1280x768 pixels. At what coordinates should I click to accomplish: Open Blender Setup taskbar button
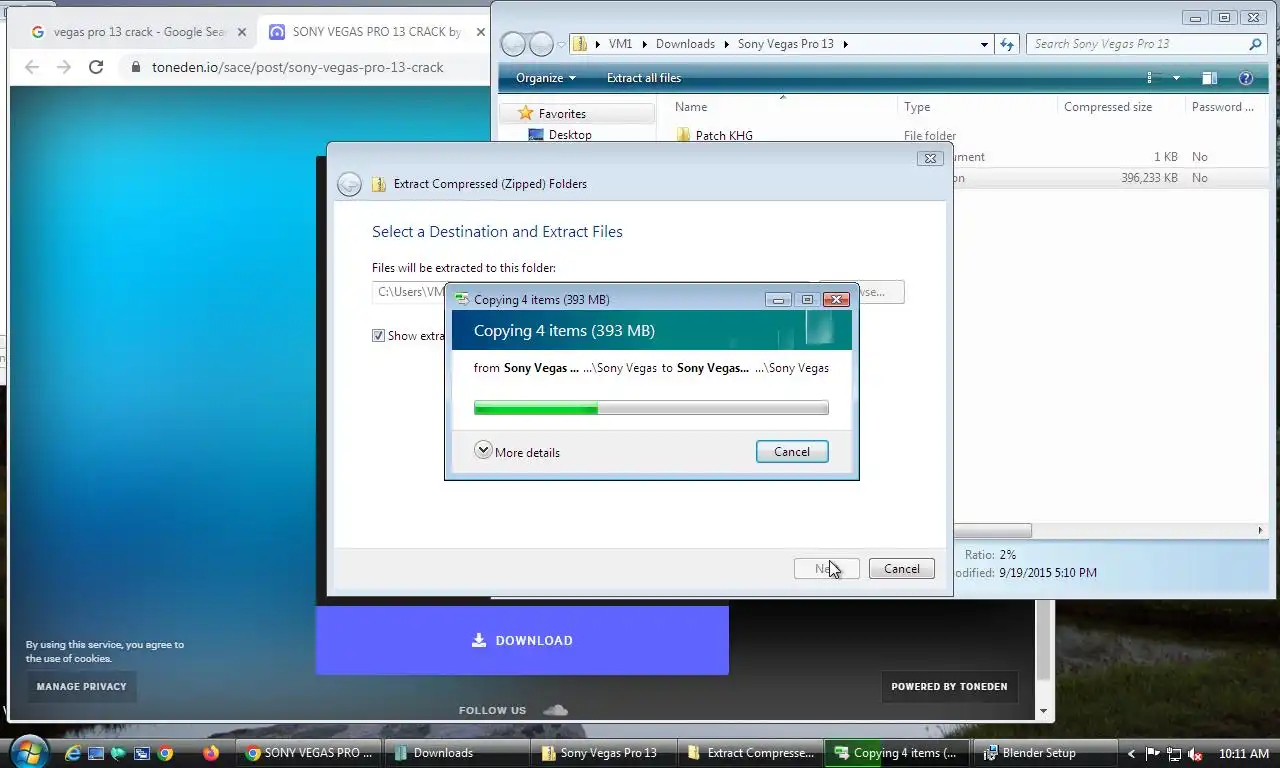pyautogui.click(x=1044, y=753)
